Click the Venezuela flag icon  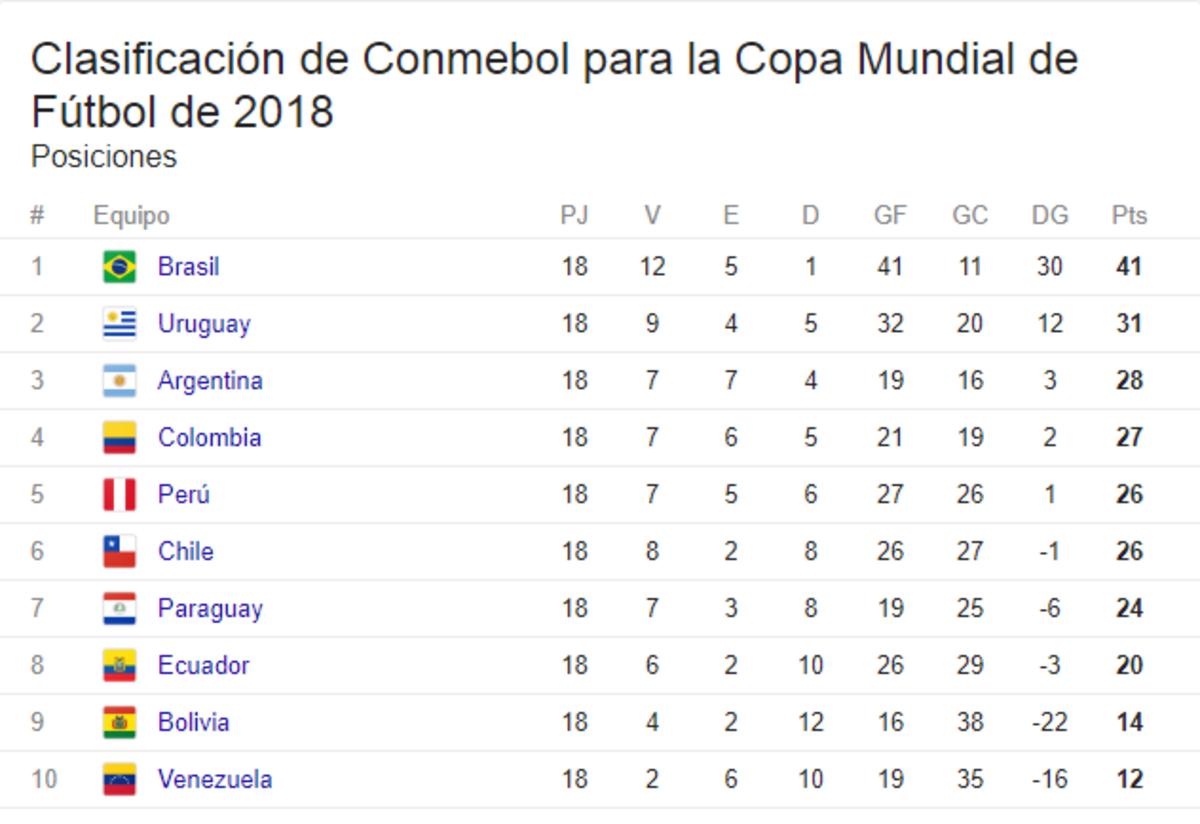[119, 780]
